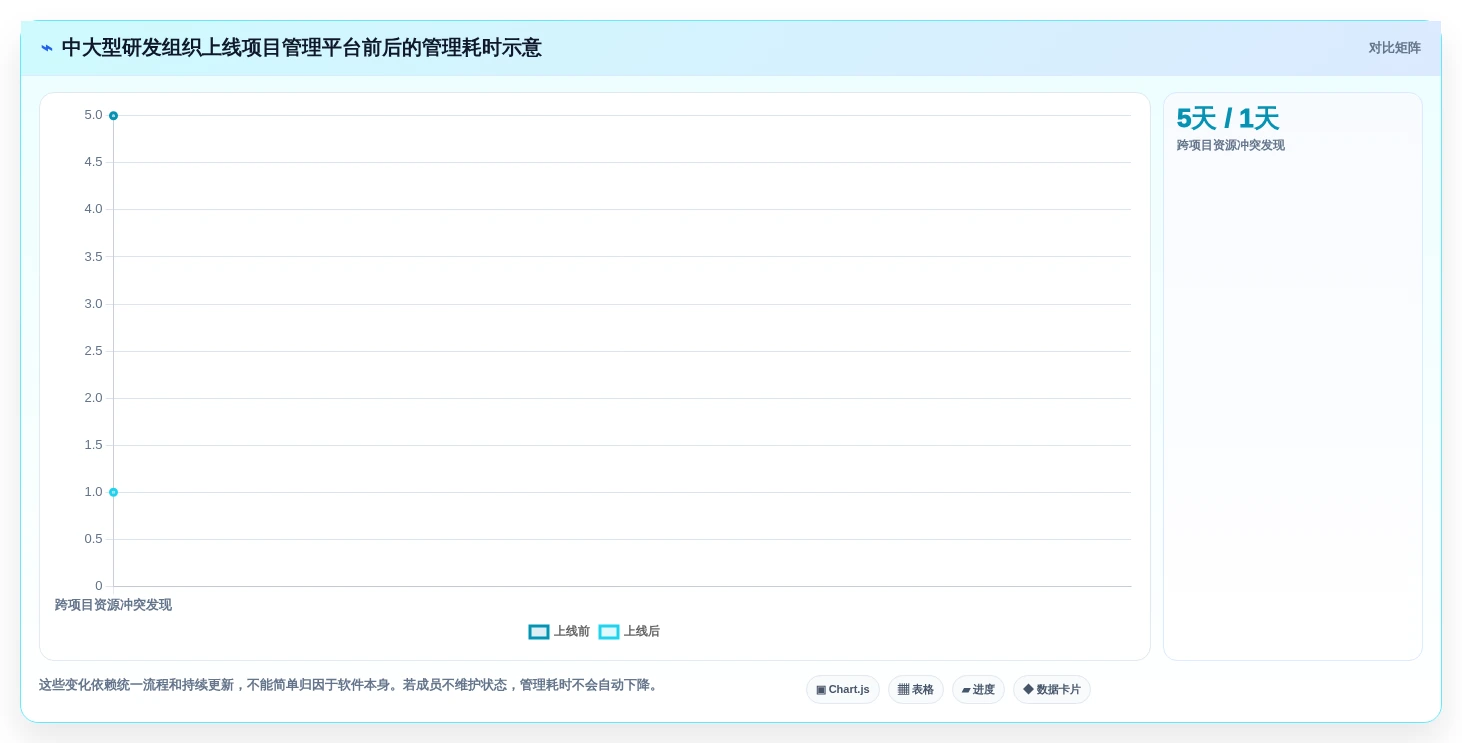Click the Chart.js tag chip
1462x743 pixels.
[x=843, y=690]
